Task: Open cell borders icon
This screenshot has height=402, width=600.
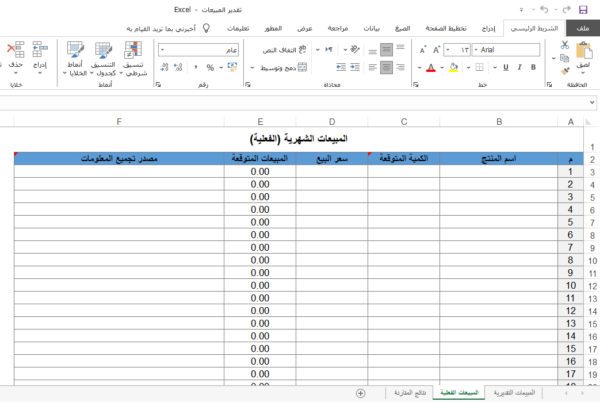Action: (479, 67)
